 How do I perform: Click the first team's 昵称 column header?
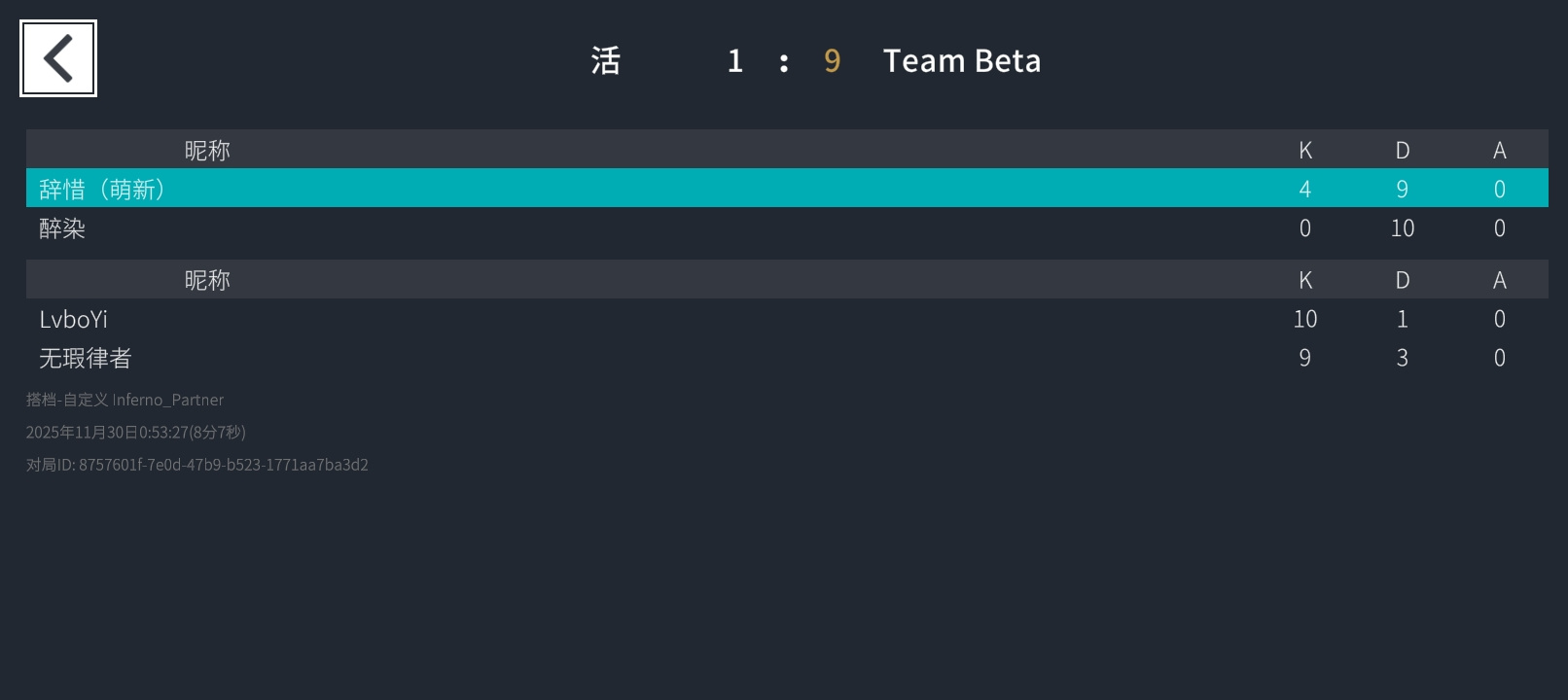point(207,150)
